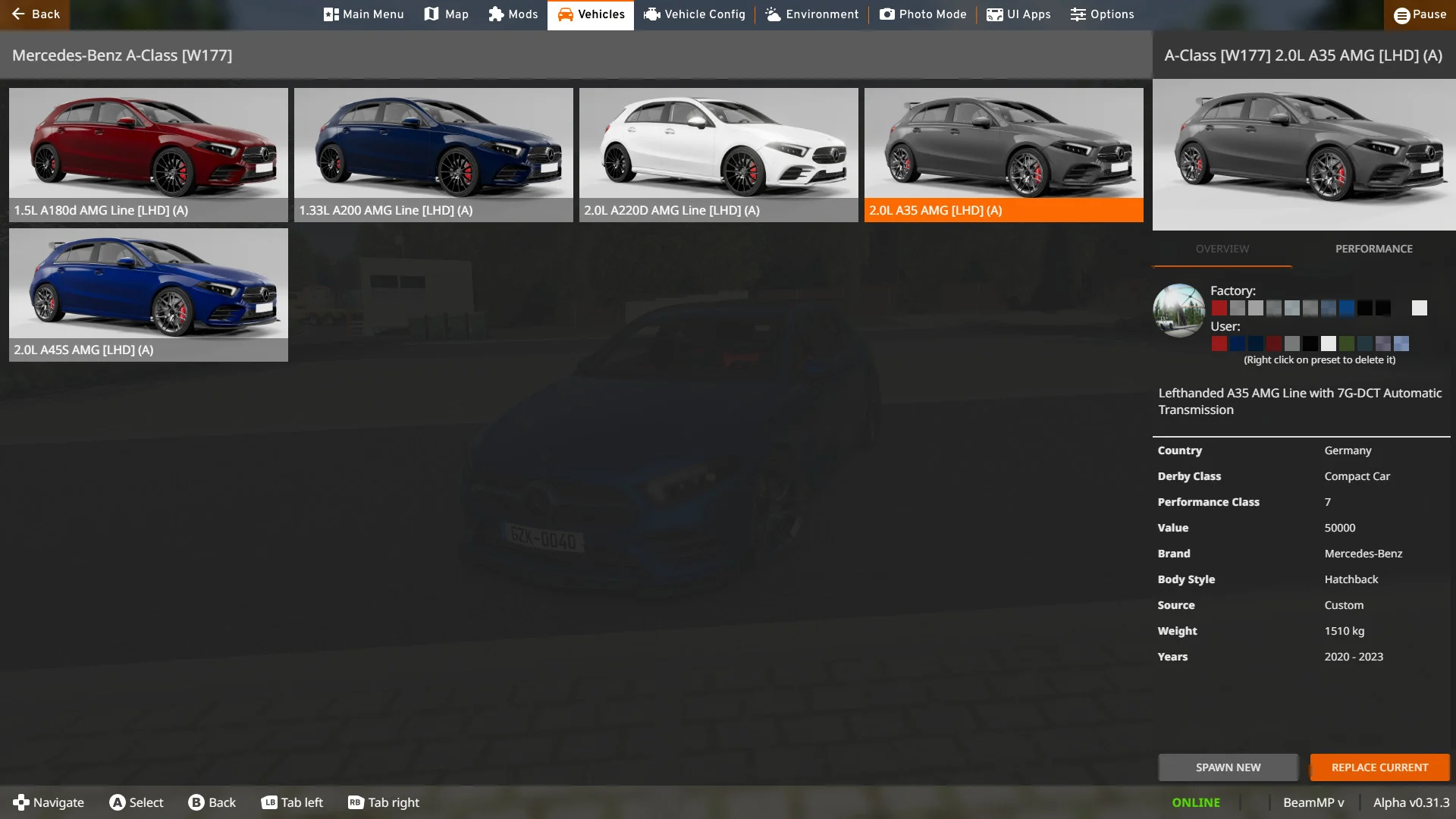Click the Replace Current button
The width and height of the screenshot is (1456, 819).
pos(1379,767)
